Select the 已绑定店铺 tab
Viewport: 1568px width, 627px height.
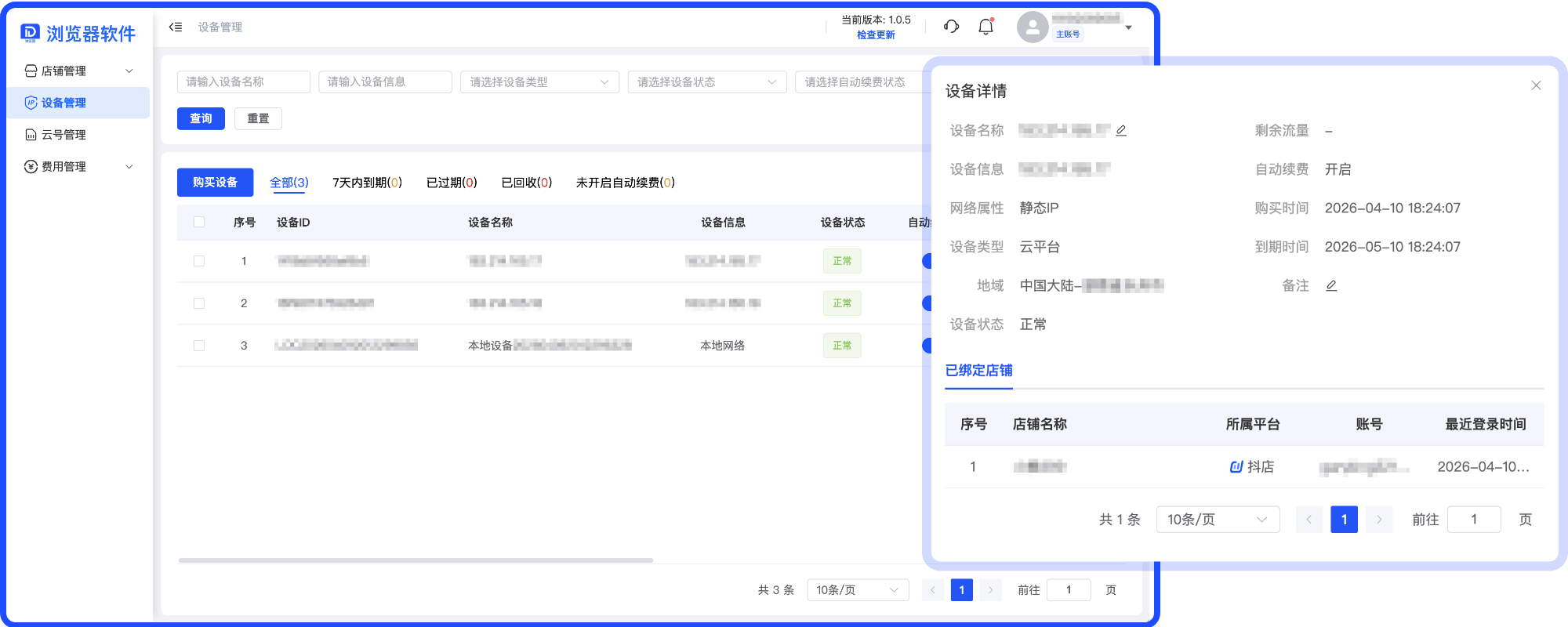tap(978, 371)
